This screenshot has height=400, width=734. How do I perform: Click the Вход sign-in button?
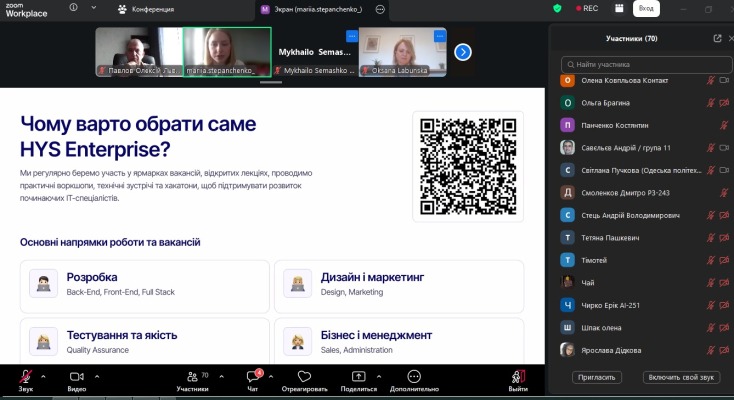pos(646,8)
